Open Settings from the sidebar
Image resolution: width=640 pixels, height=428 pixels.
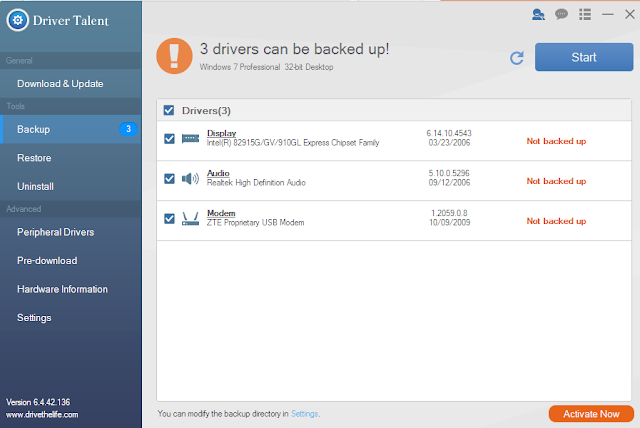pos(71,318)
